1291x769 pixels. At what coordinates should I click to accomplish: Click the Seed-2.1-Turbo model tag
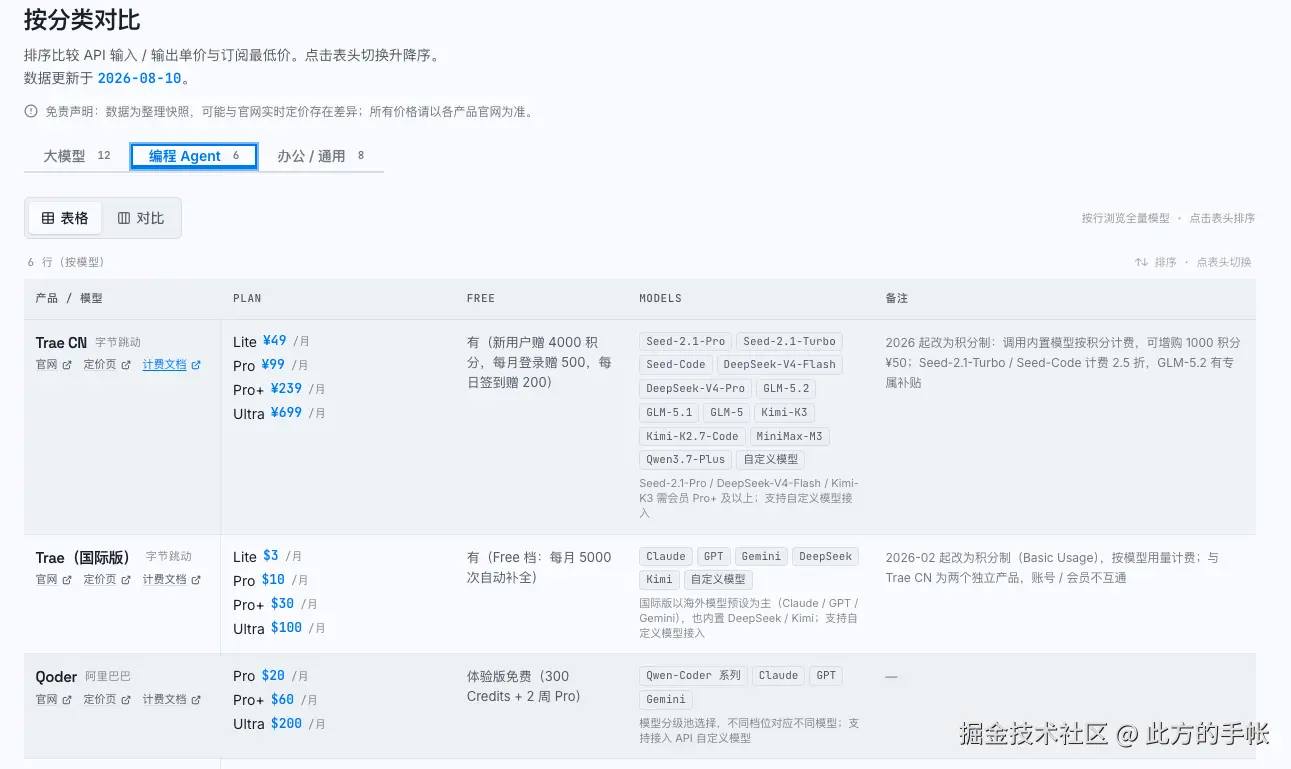tap(789, 341)
